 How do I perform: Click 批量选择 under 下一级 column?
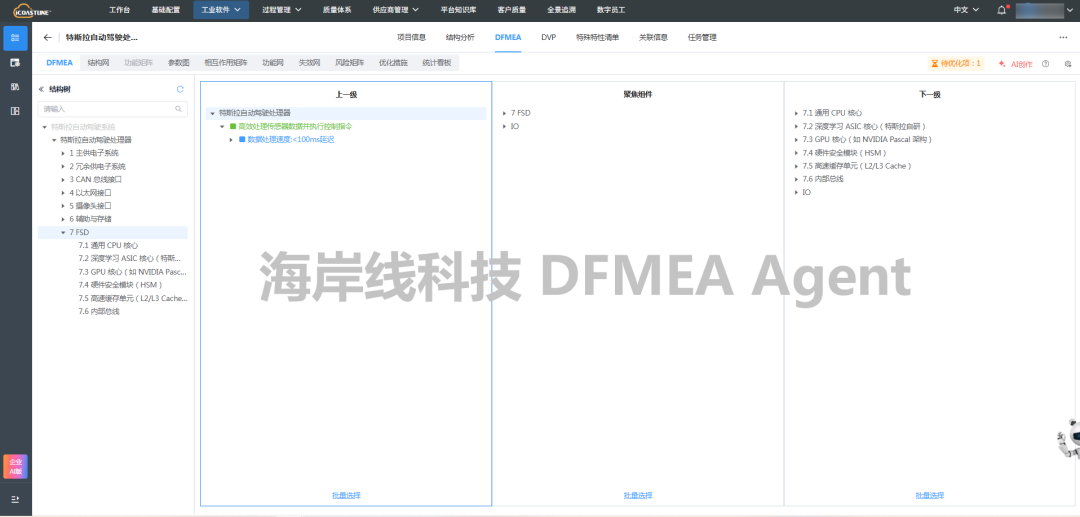pyautogui.click(x=930, y=495)
